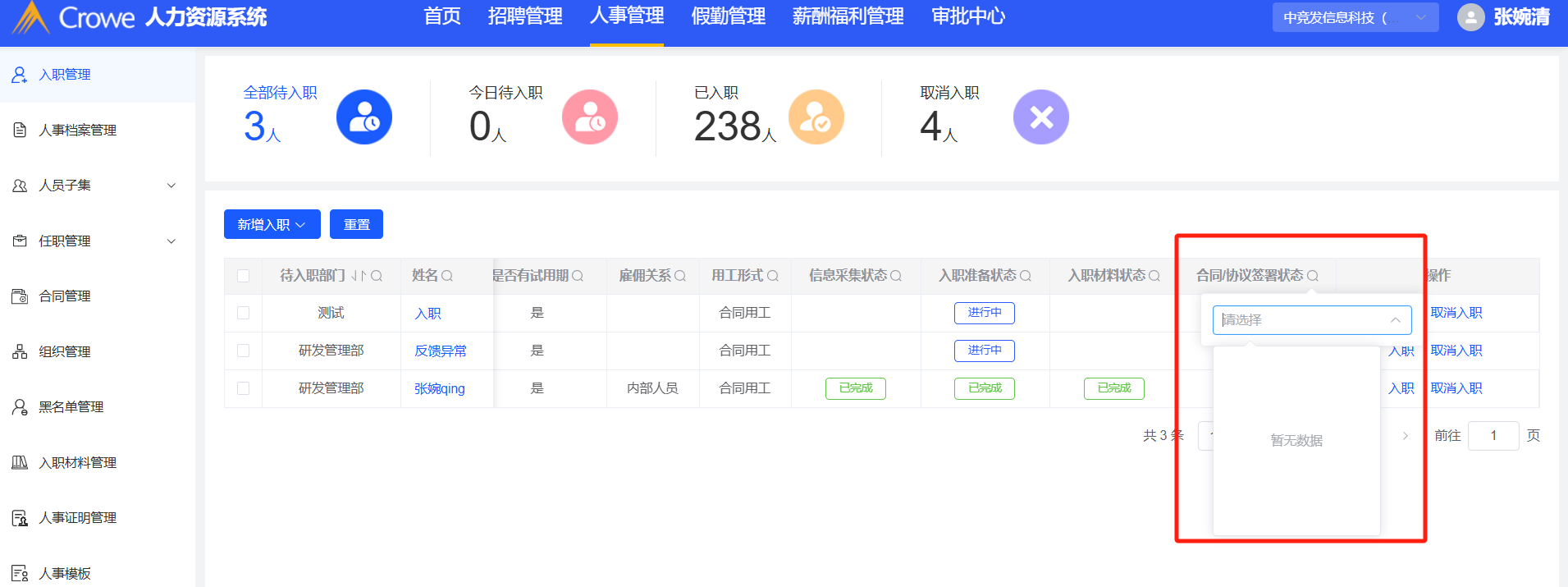Image resolution: width=1568 pixels, height=587 pixels.
Task: Check the checkbox for the 张婉qing row
Action: coord(243,388)
